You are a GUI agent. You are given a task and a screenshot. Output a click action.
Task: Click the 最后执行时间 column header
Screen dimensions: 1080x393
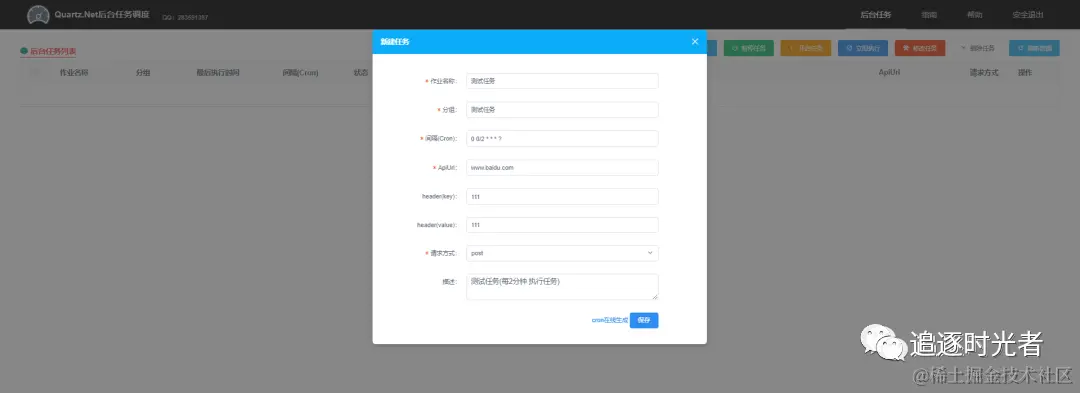[x=218, y=72]
